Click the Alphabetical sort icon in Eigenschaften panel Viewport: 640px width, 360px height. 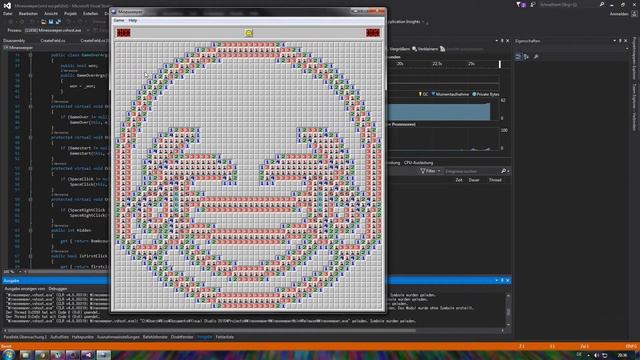(x=526, y=57)
